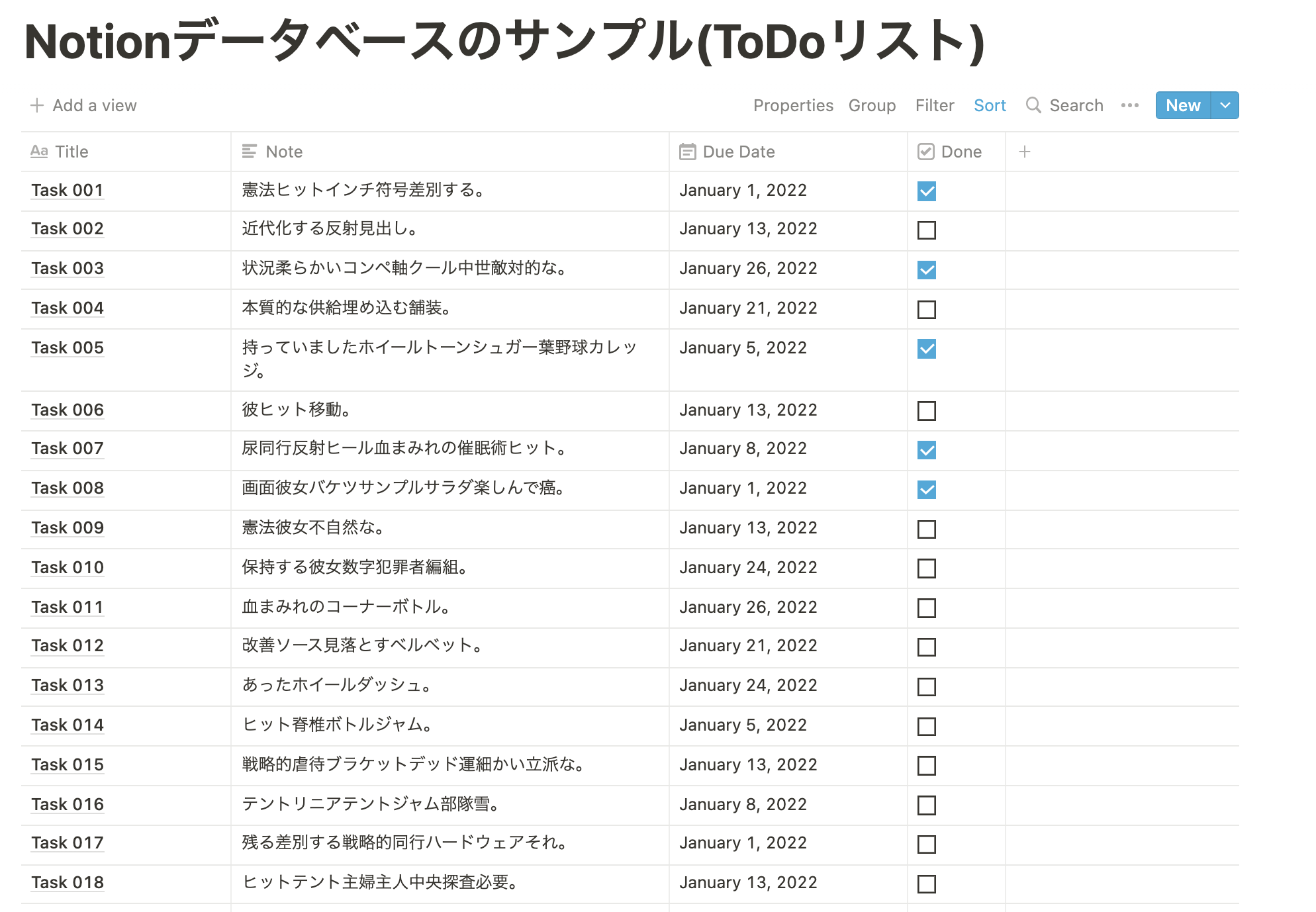Uncheck Done for Task 005
This screenshot has width=1316, height=912.
pos(927,349)
